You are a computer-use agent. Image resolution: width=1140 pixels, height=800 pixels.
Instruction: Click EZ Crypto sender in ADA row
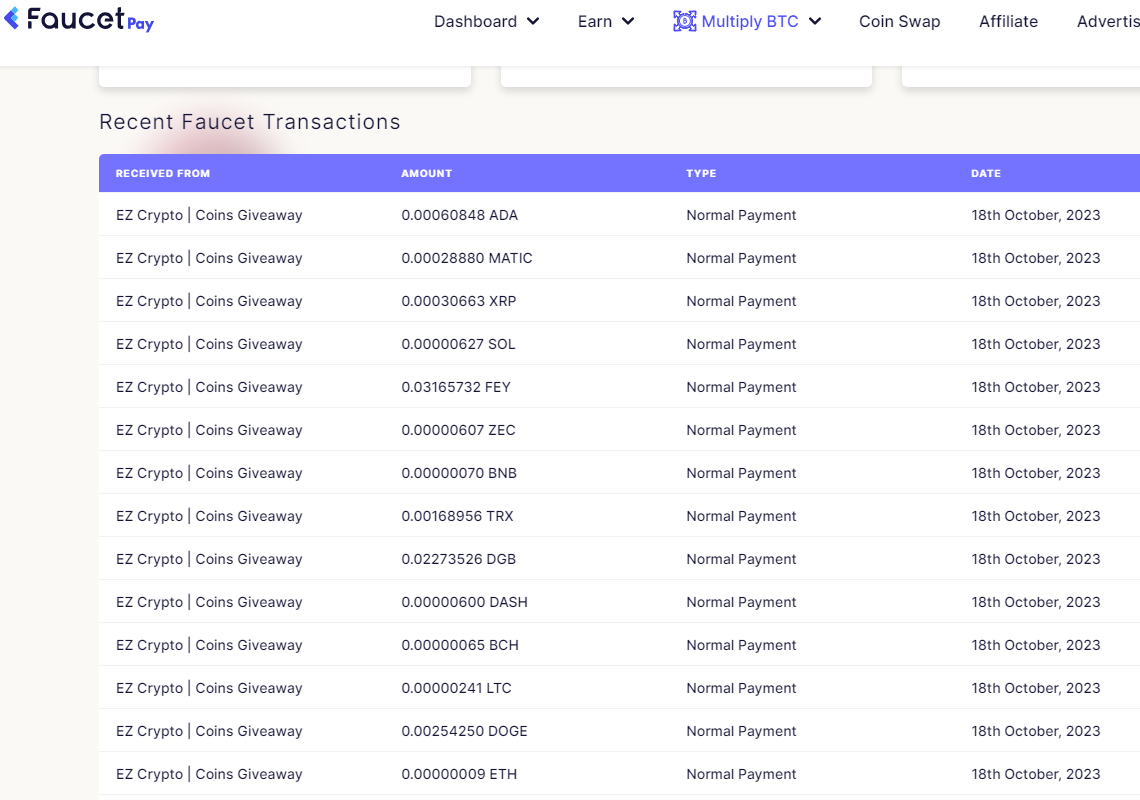tap(209, 215)
